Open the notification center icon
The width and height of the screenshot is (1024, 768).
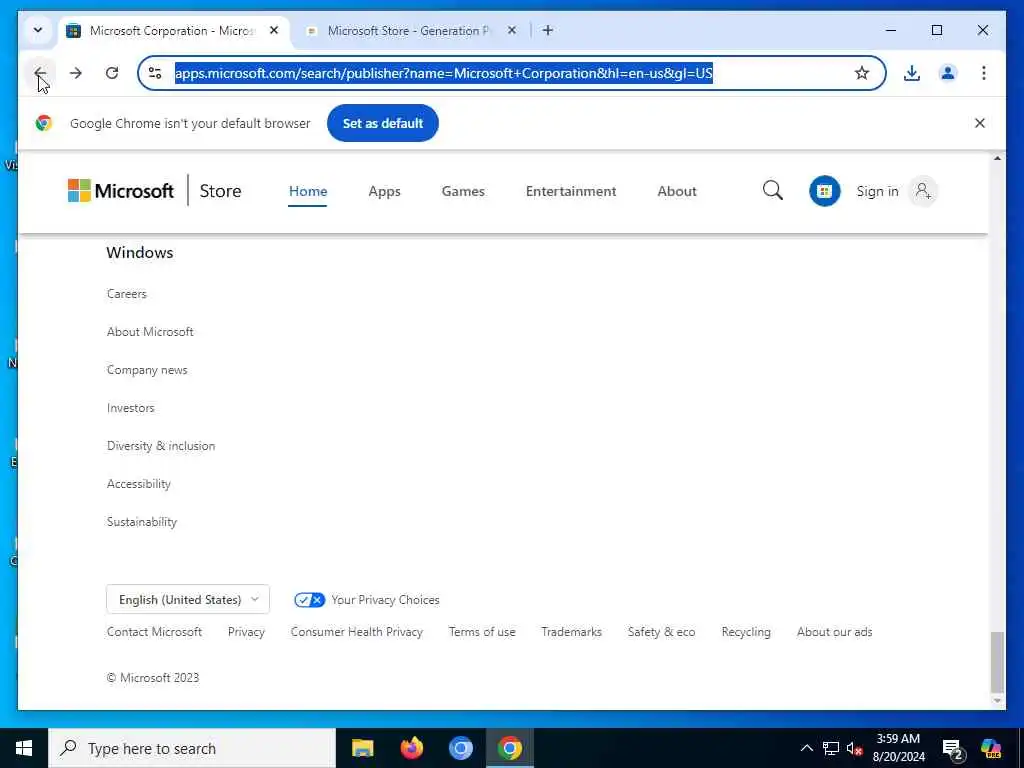tap(953, 748)
